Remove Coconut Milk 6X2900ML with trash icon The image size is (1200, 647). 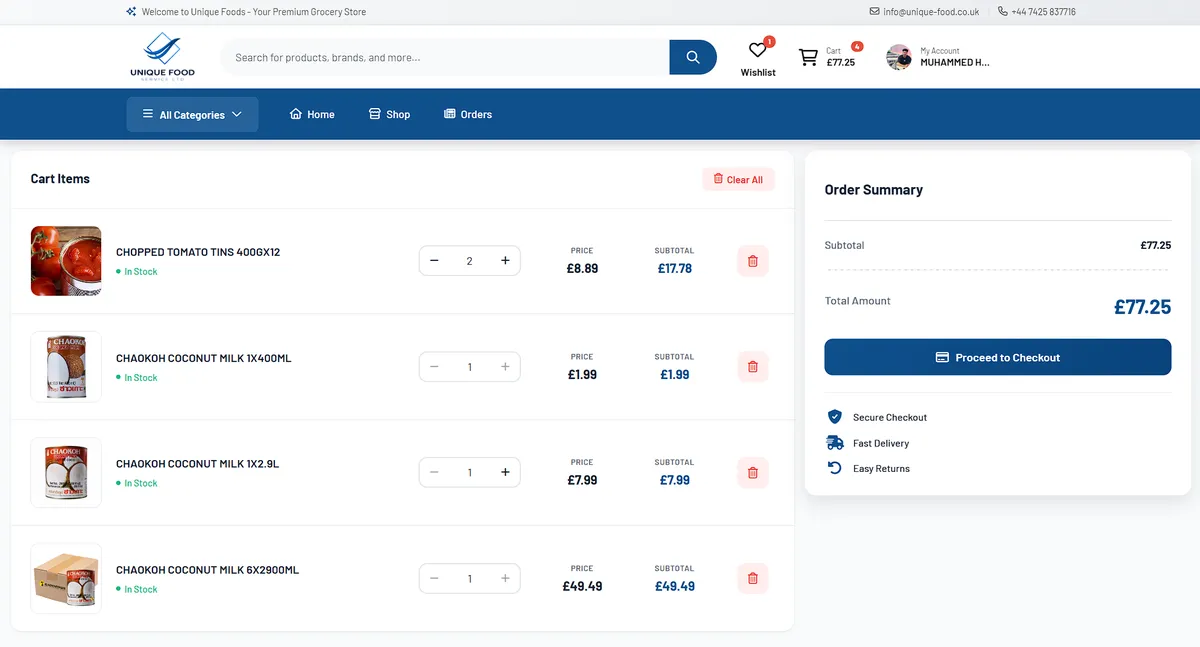tap(753, 579)
